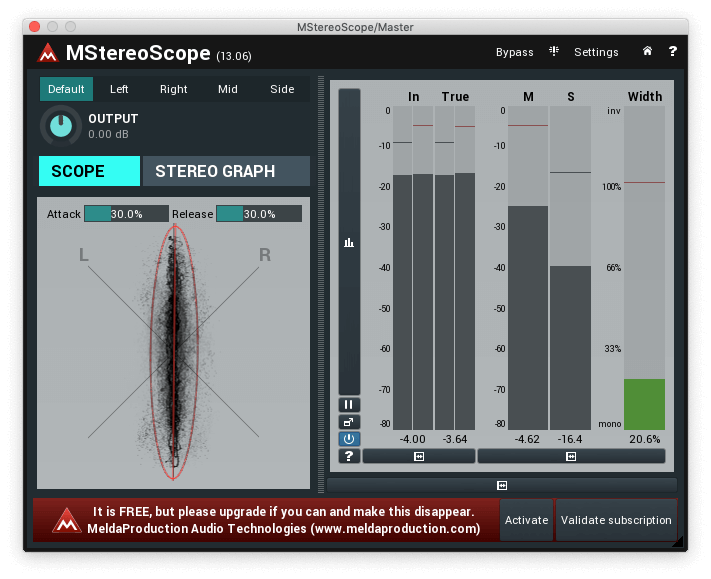
Task: Adjust the Attack 30.0% slider
Action: 127,214
